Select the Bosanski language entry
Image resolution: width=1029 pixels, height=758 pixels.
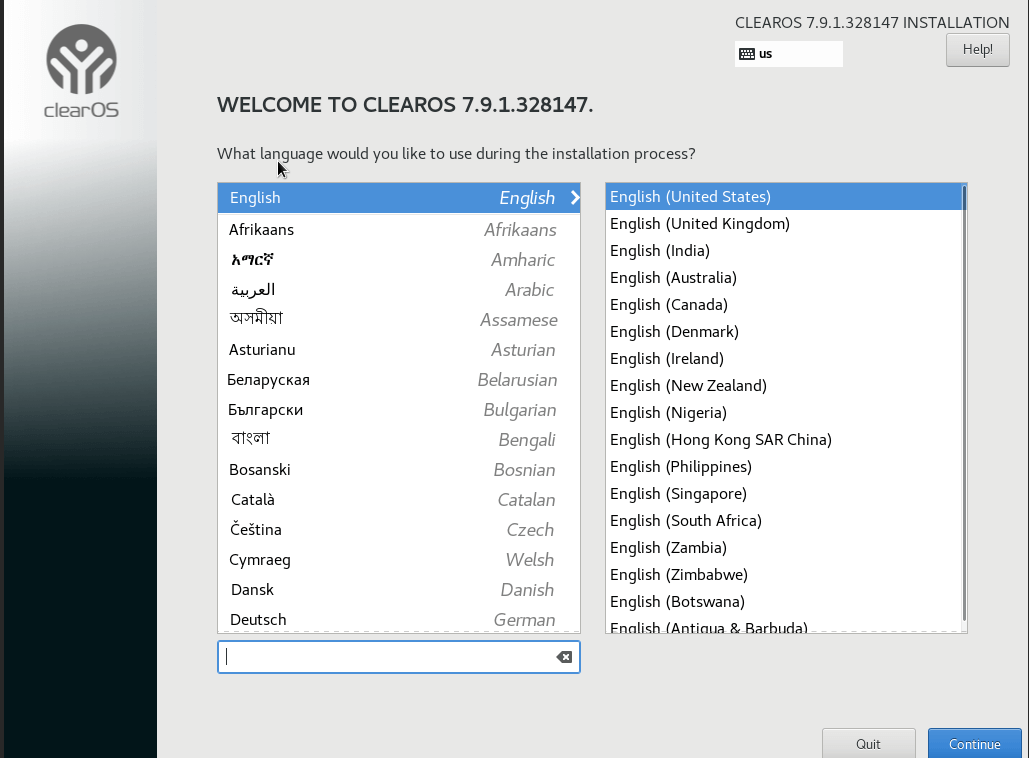point(259,469)
